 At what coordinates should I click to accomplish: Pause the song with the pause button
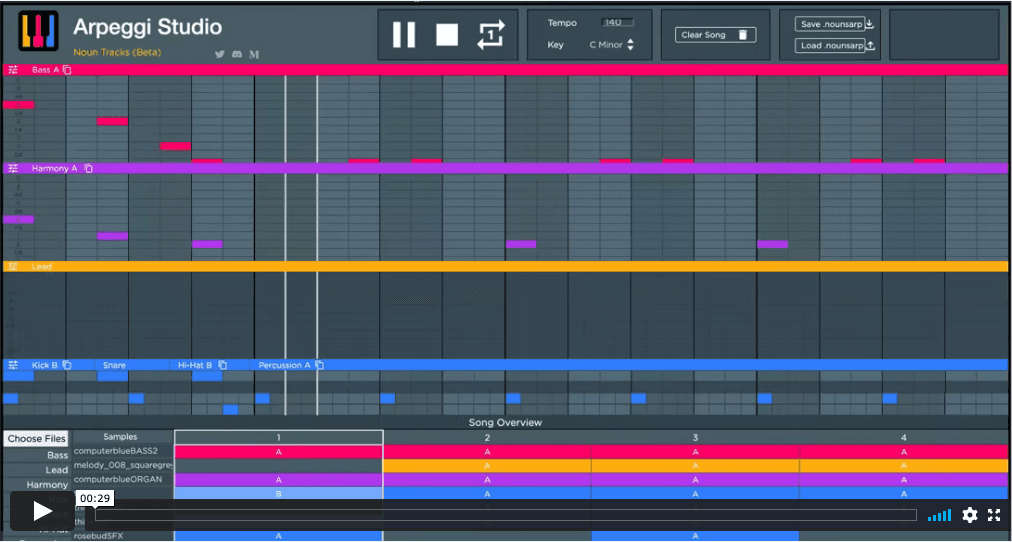tap(404, 35)
